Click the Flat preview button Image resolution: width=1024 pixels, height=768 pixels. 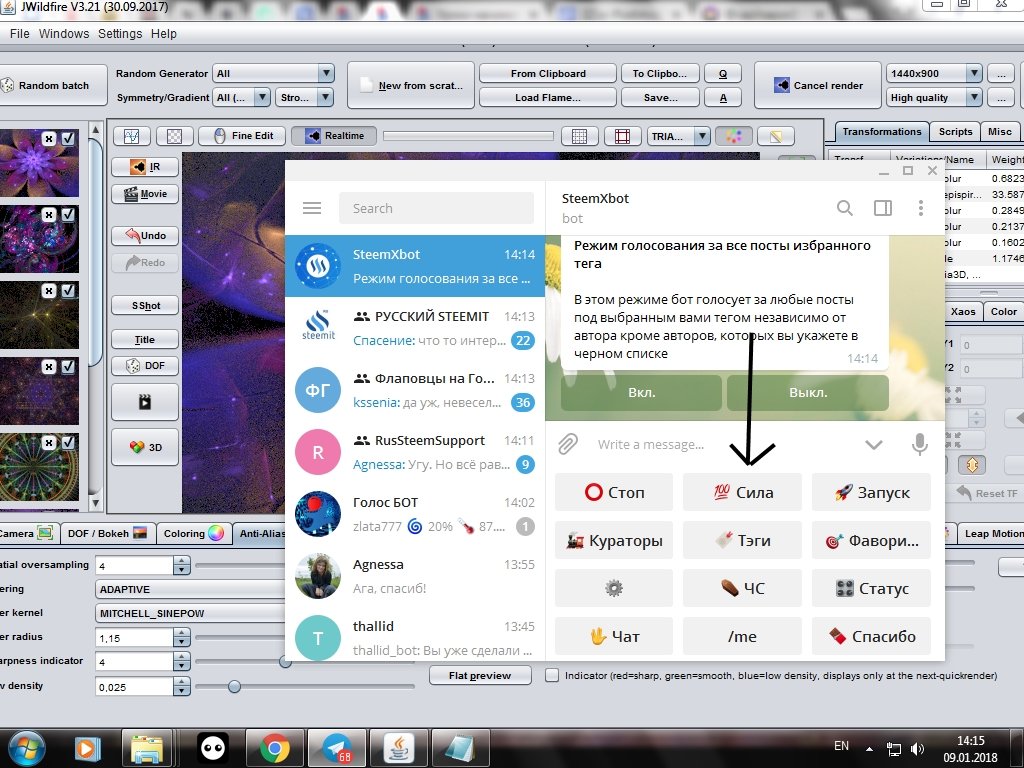[480, 675]
